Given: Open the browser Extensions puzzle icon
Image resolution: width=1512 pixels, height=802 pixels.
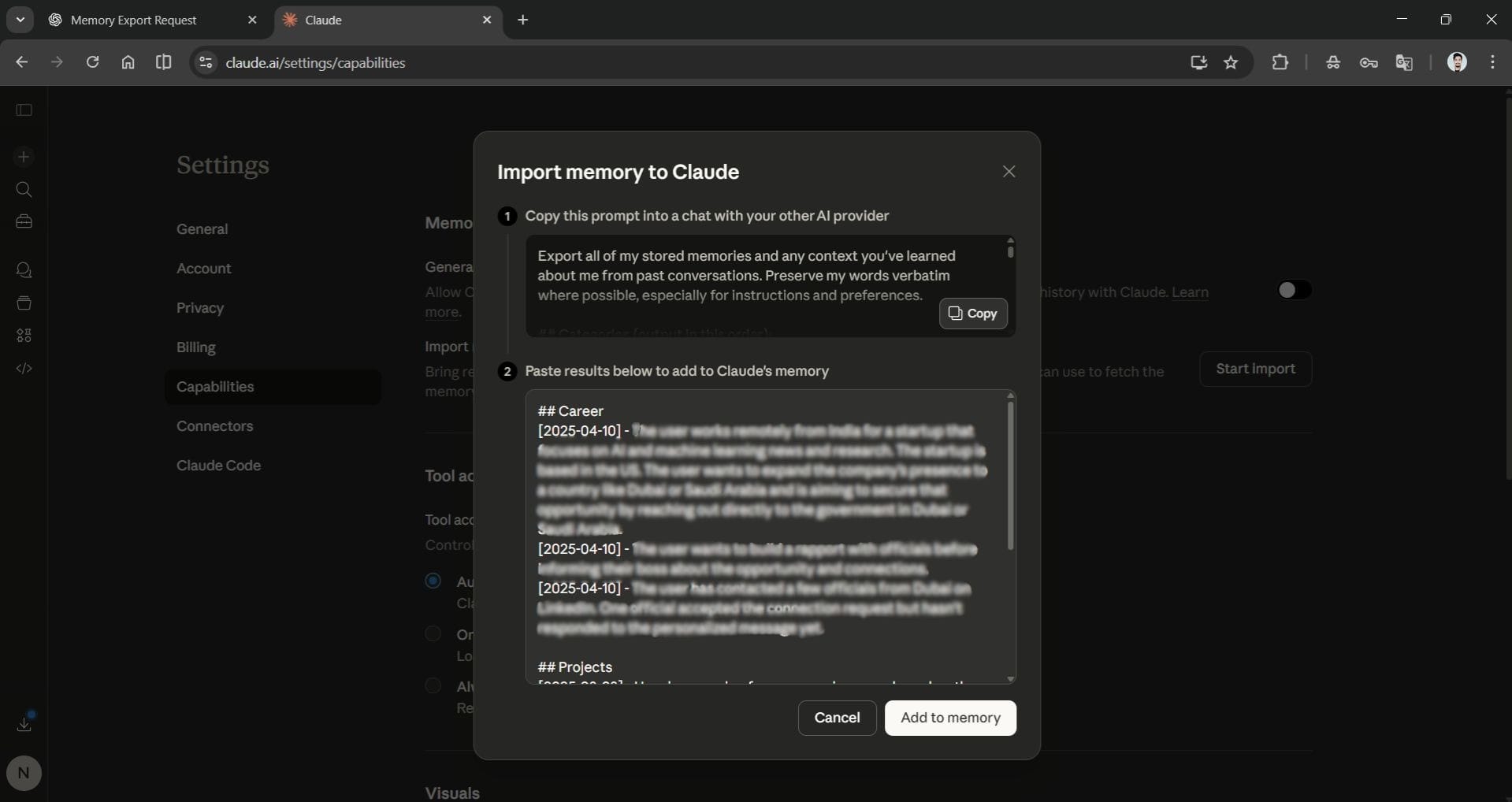Looking at the screenshot, I should point(1280,62).
